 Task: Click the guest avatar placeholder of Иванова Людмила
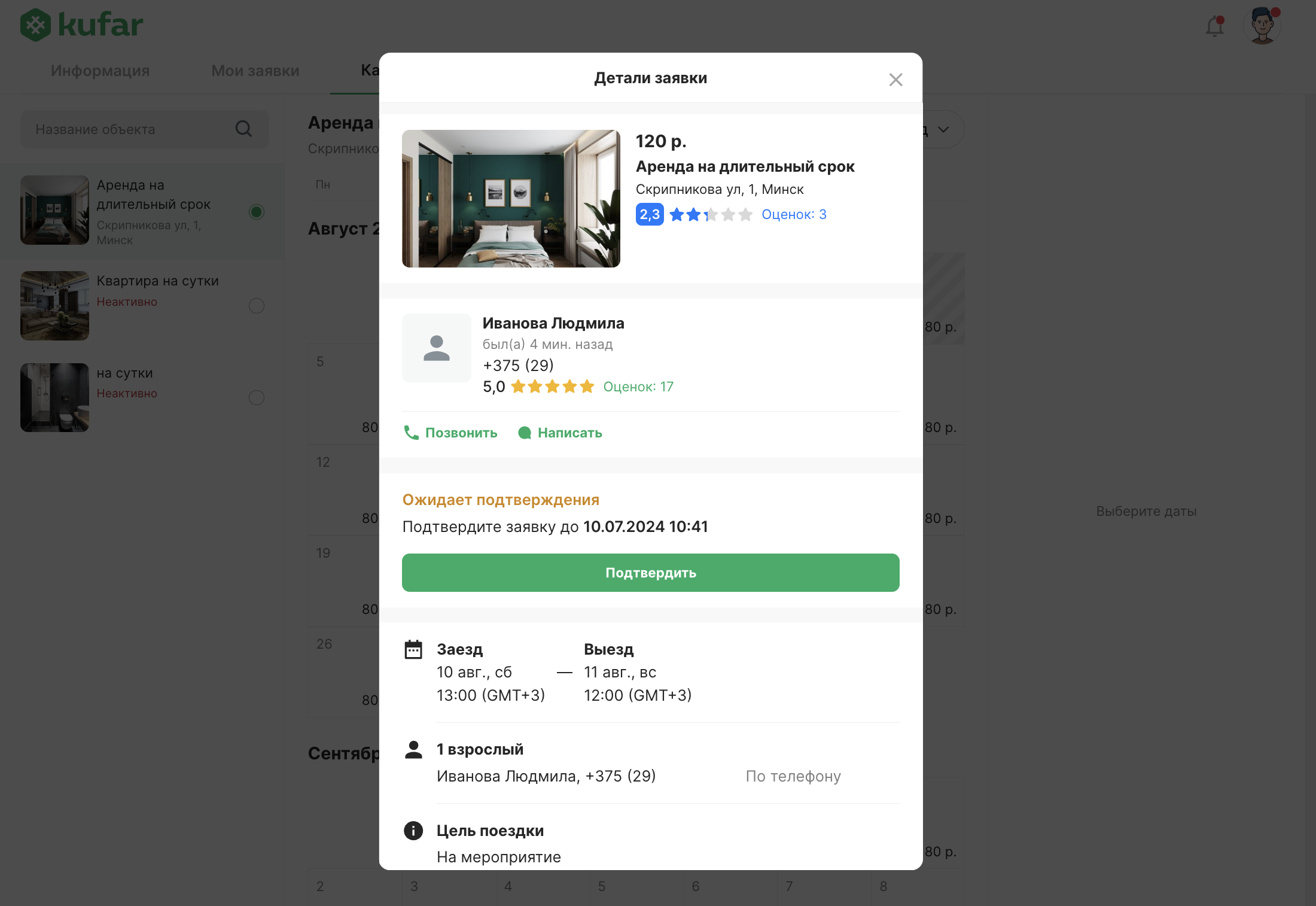pos(437,348)
